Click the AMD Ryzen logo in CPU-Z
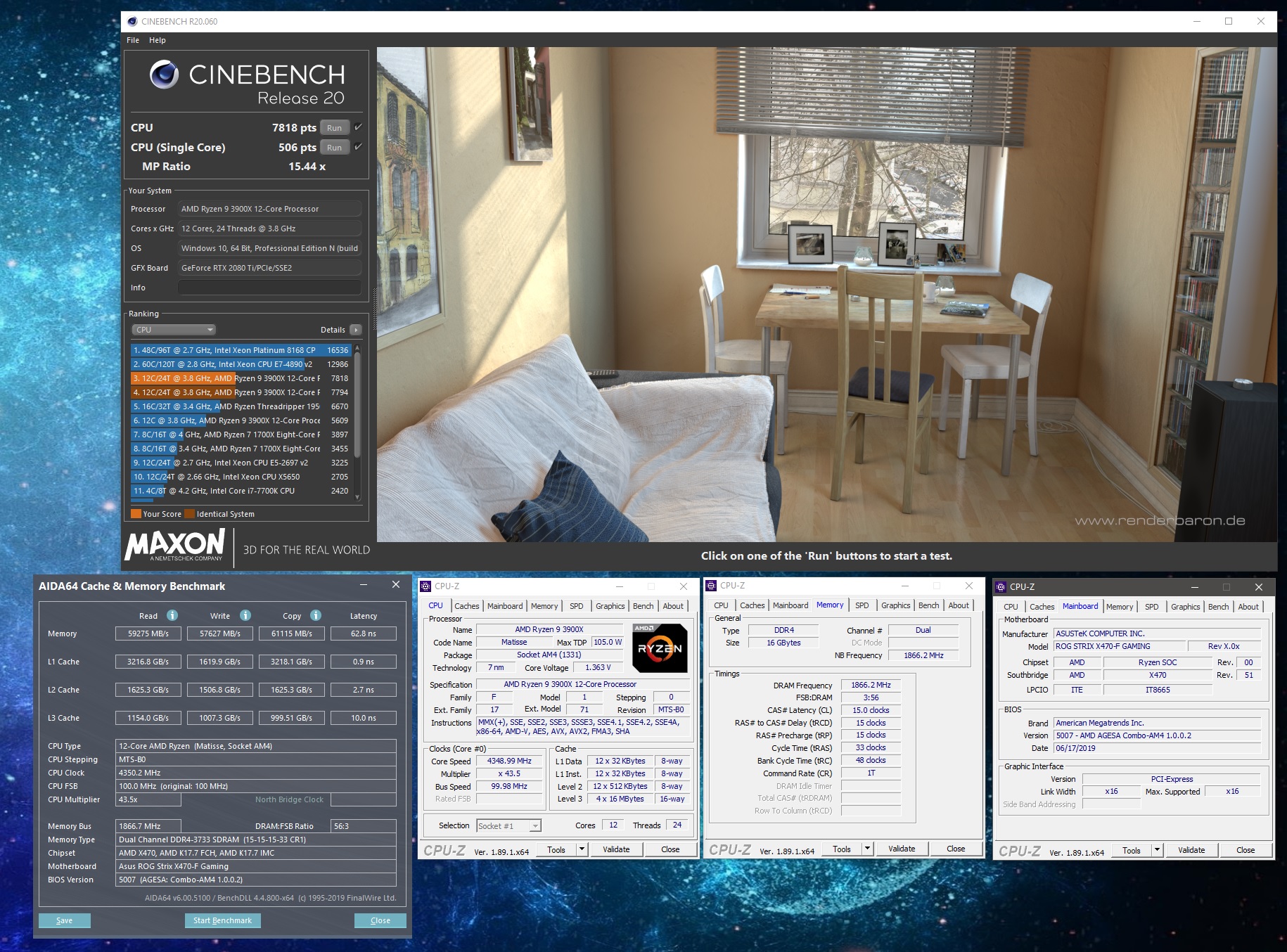 [660, 648]
